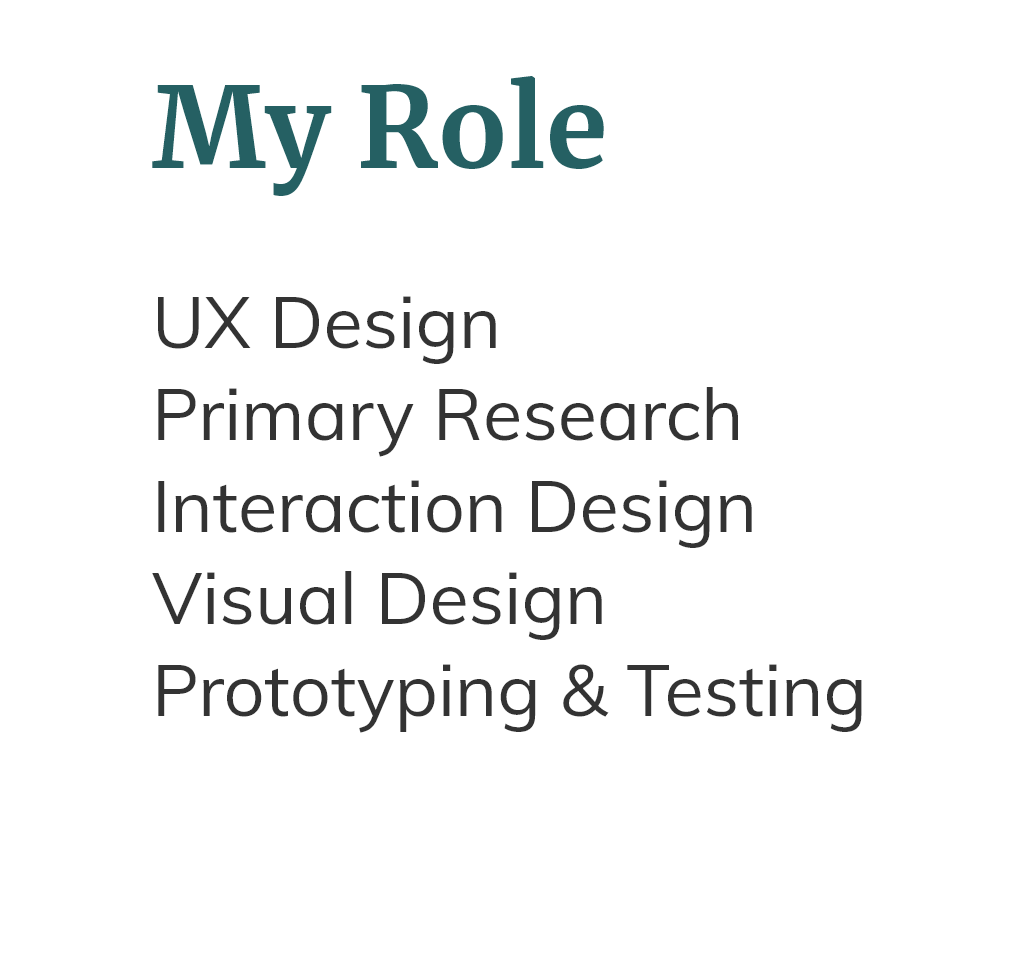Viewport: 1024px width, 972px height.
Task: Click the ampersand before "Testing"
Action: pos(584,691)
